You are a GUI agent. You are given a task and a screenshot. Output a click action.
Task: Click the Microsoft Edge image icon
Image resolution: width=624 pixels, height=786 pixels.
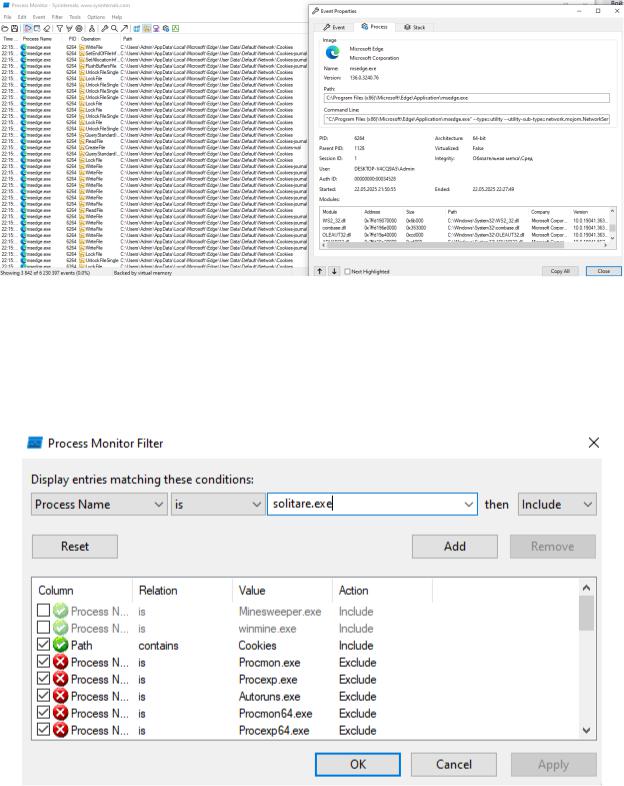[x=332, y=52]
